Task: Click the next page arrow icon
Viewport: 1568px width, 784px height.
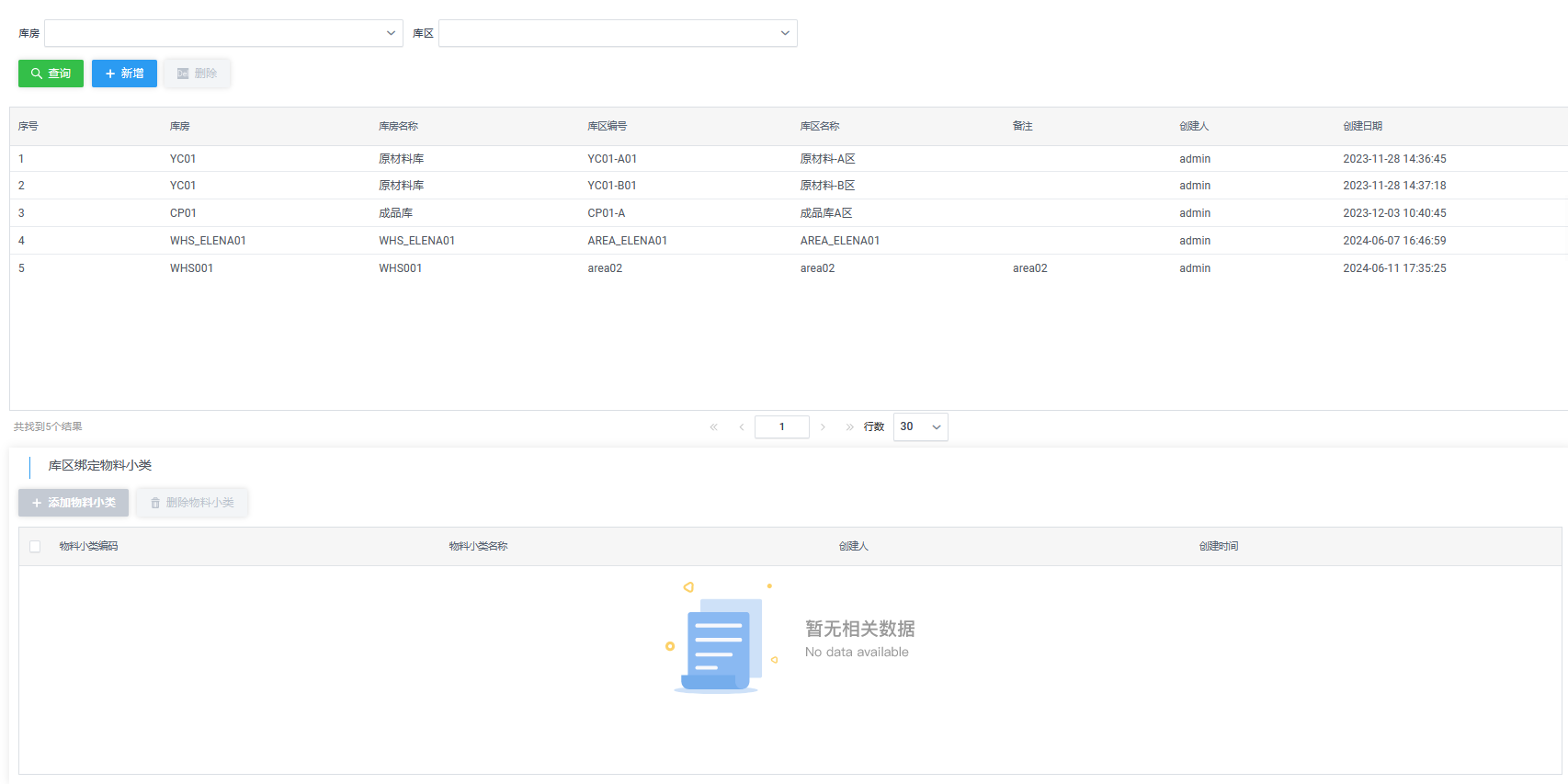Action: (823, 426)
